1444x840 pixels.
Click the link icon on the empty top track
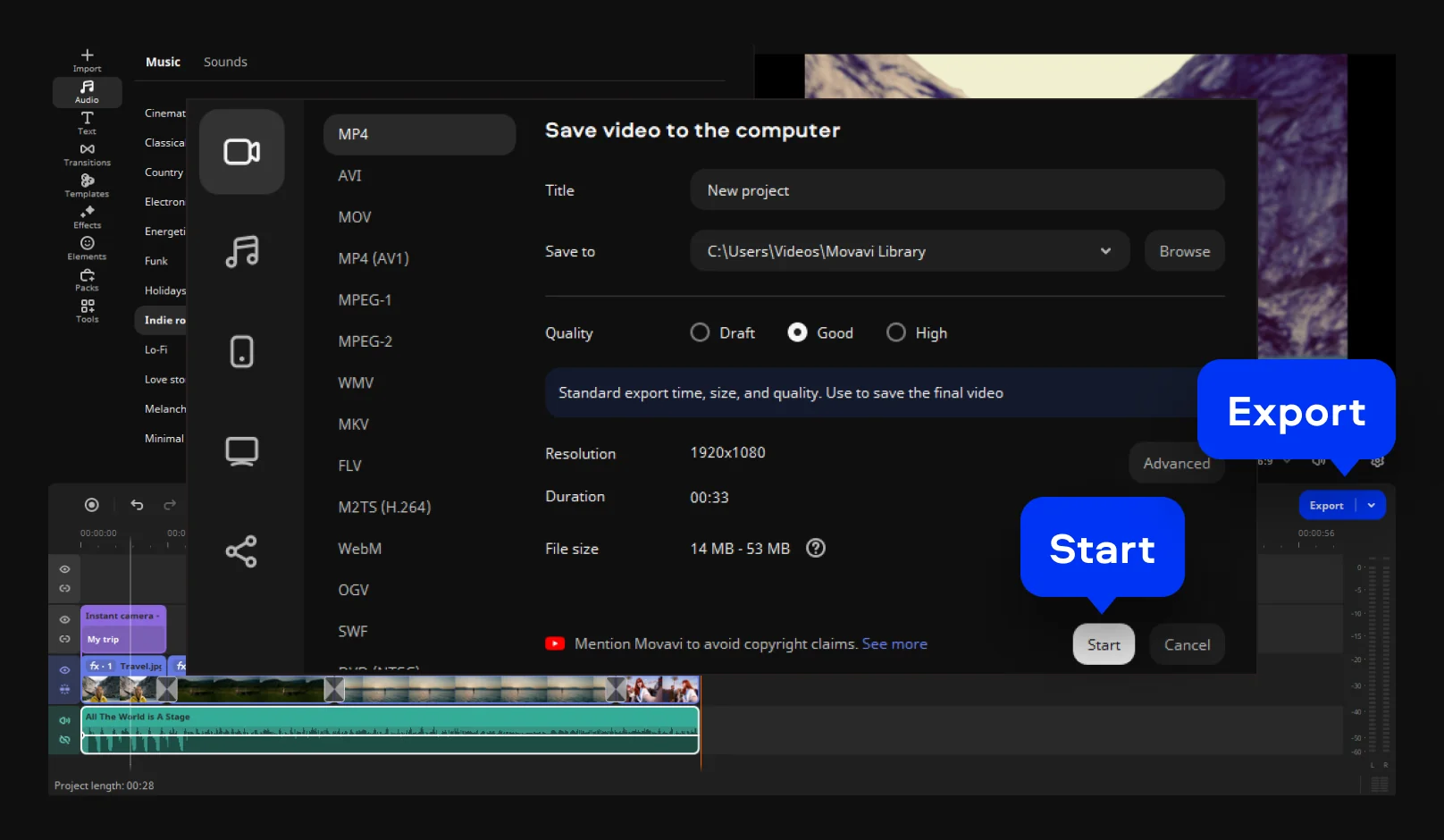tap(64, 589)
